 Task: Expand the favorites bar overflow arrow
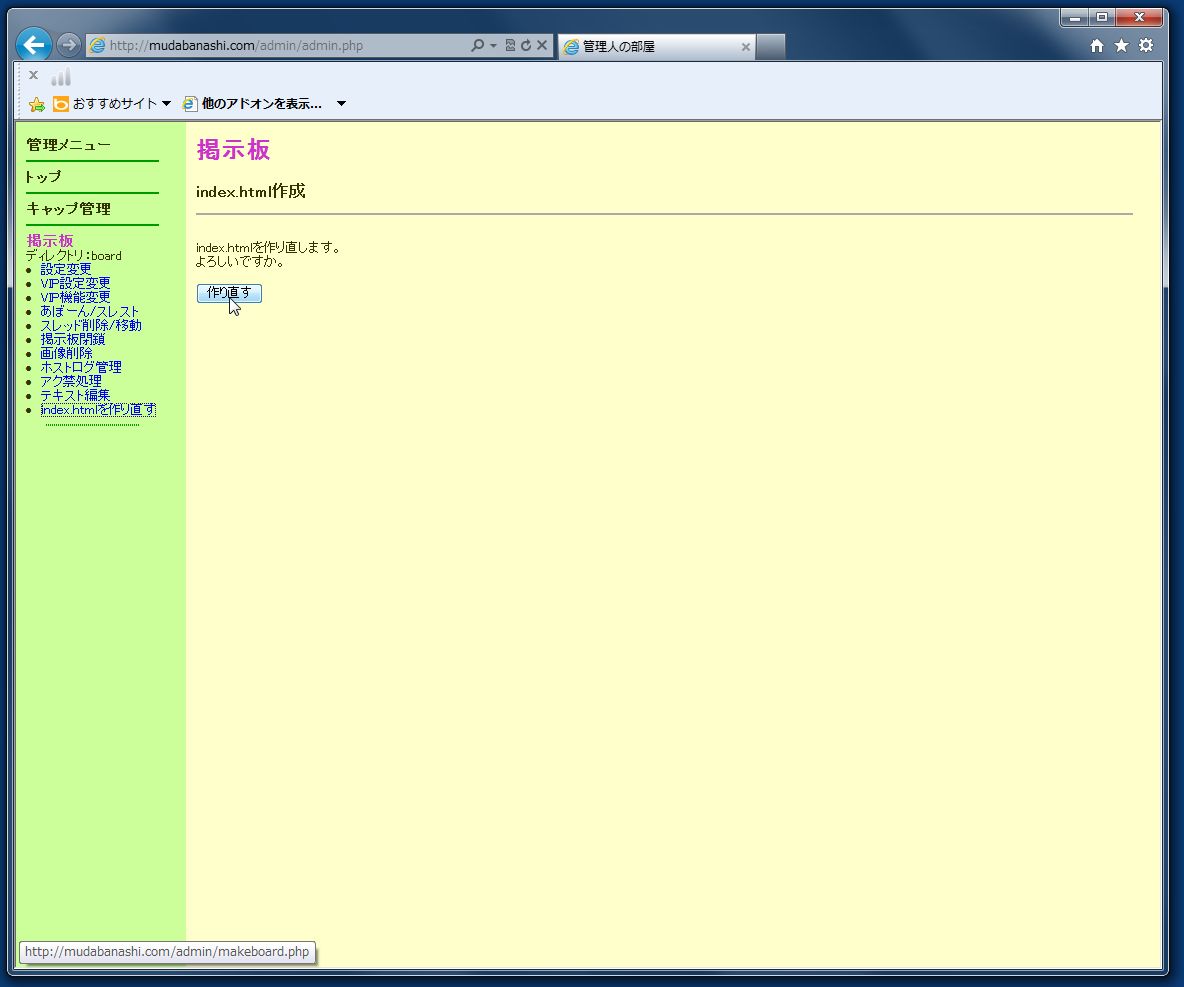pos(341,103)
